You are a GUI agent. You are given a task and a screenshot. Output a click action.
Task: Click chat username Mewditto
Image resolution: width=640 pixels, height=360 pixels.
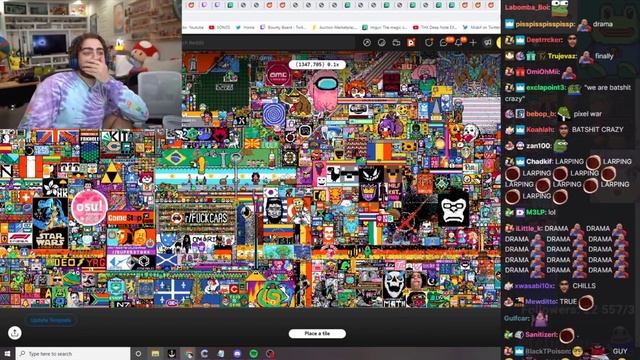[540, 302]
